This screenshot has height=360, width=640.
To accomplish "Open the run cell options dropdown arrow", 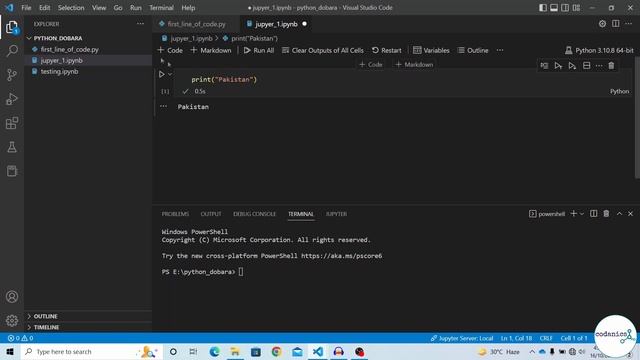I will [170, 74].
